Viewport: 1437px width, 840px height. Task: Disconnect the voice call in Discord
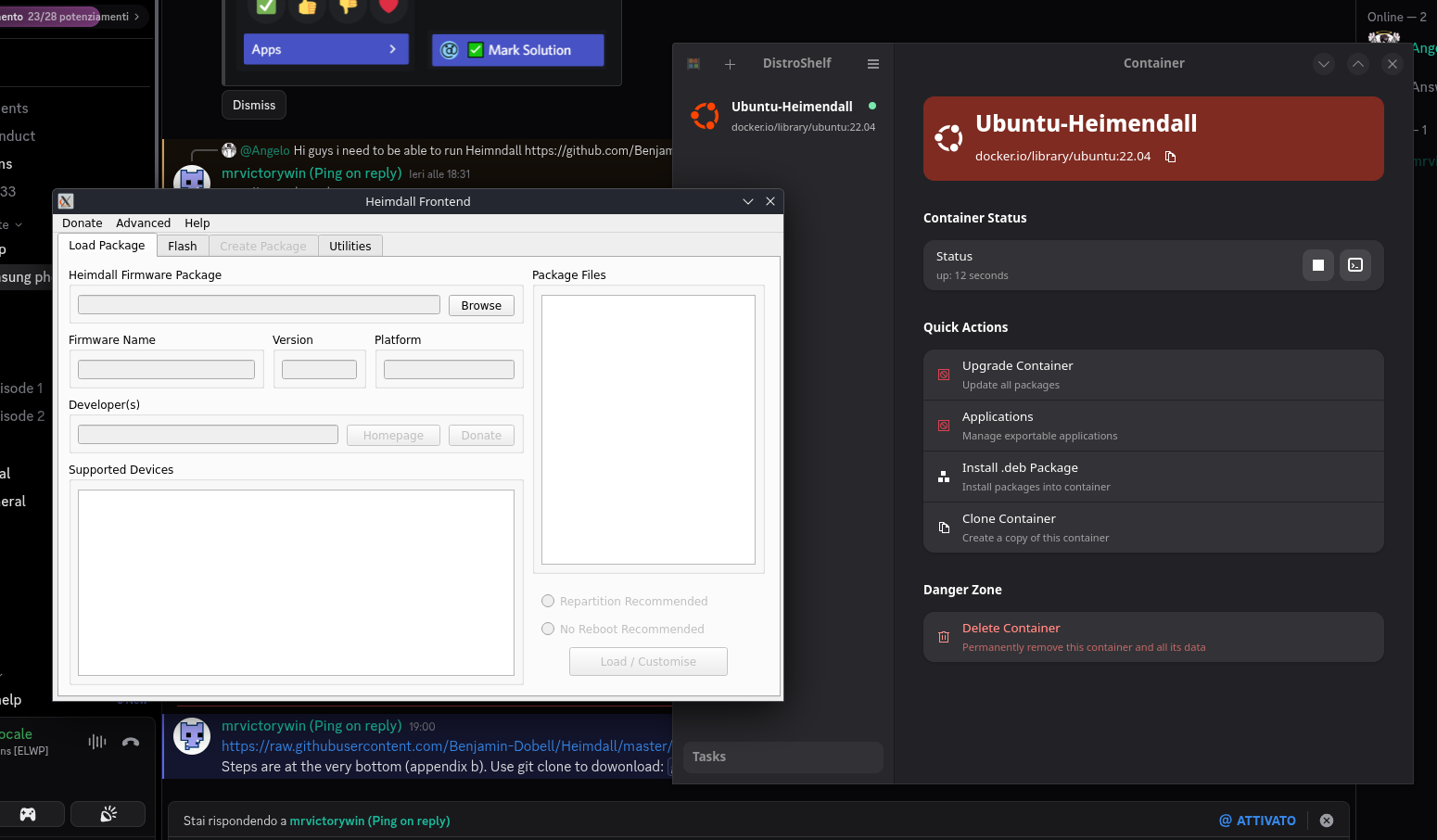tap(131, 742)
